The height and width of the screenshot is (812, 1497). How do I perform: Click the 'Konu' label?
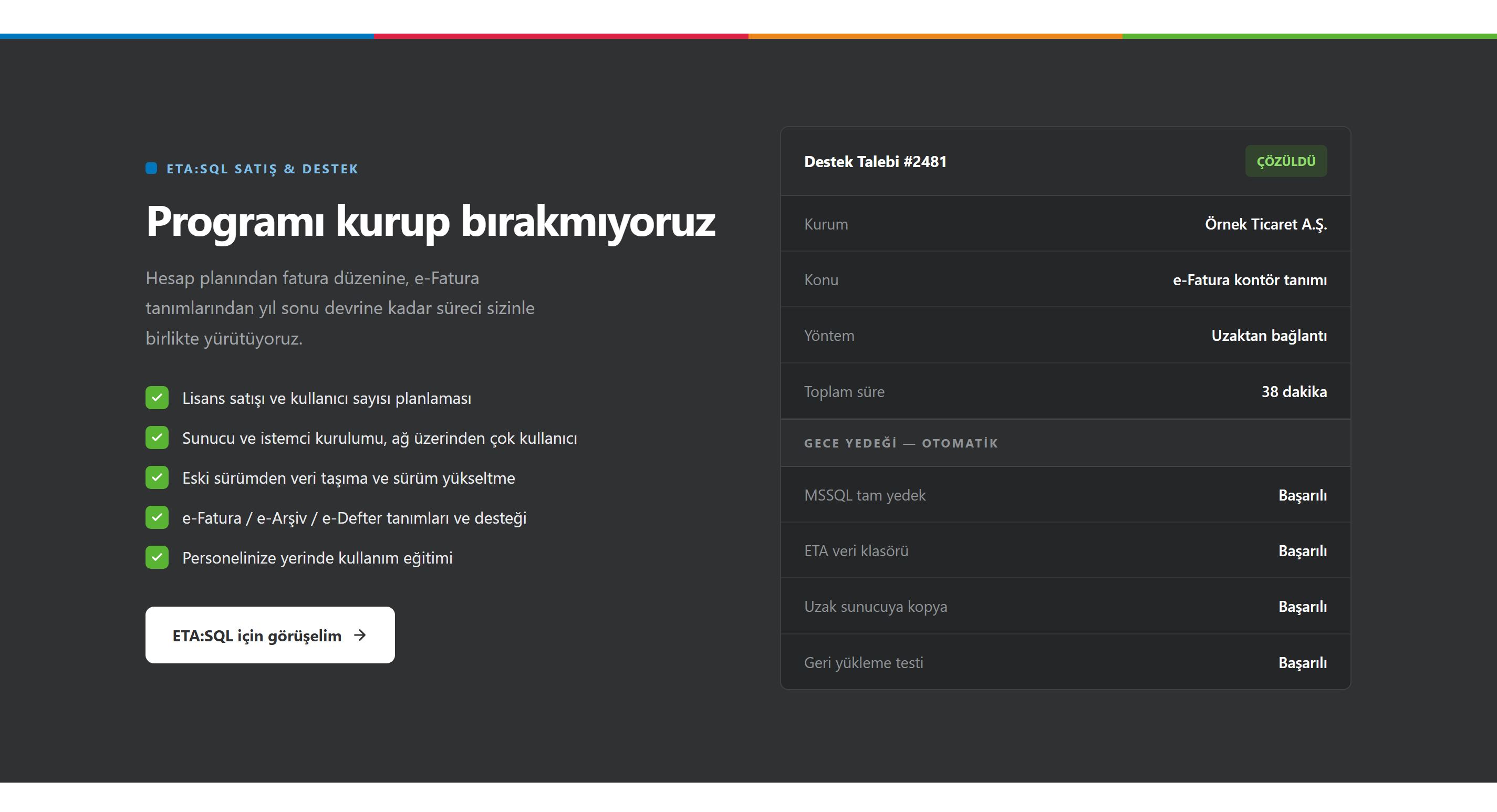click(x=821, y=280)
